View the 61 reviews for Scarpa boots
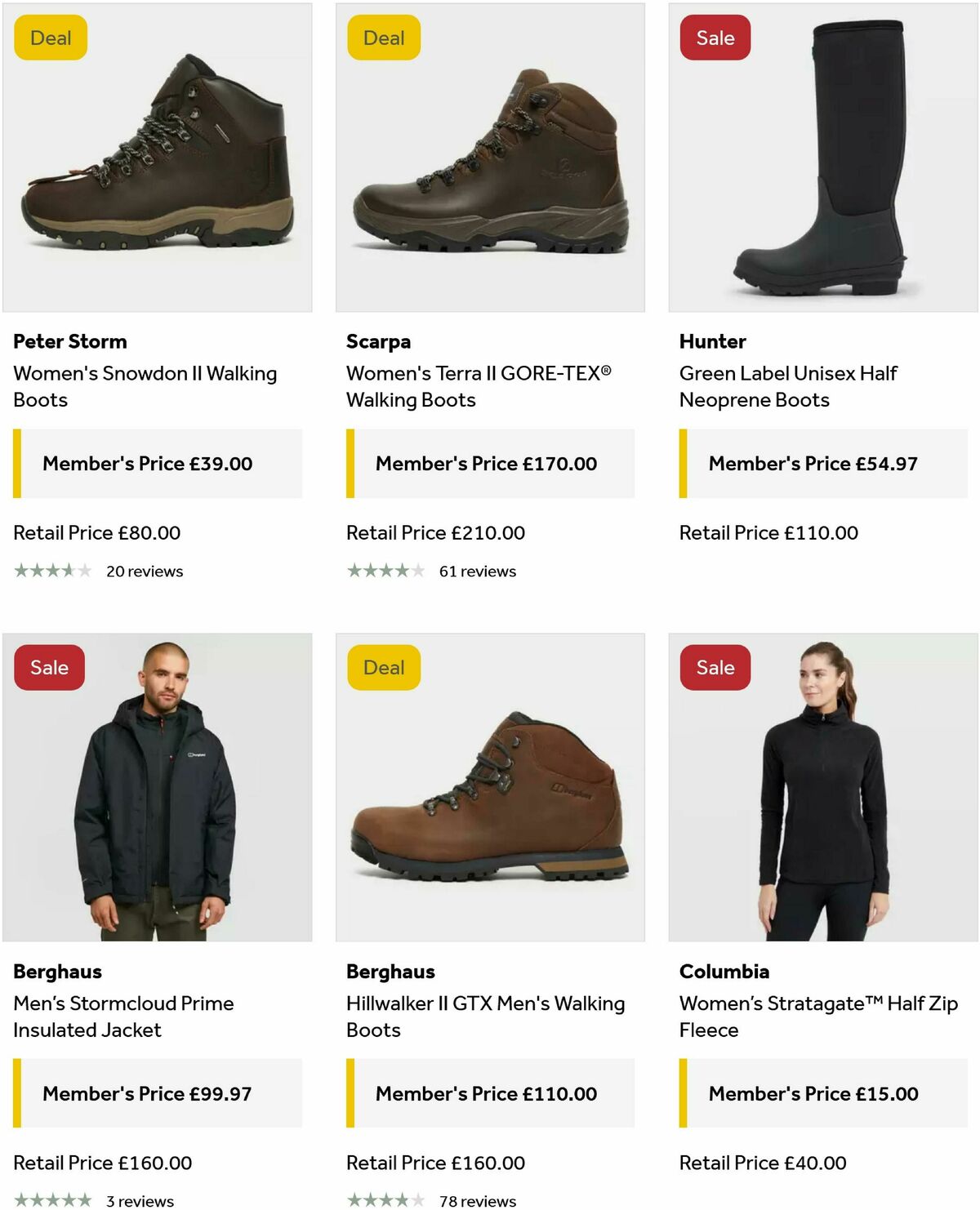The height and width of the screenshot is (1210, 980). click(x=478, y=572)
